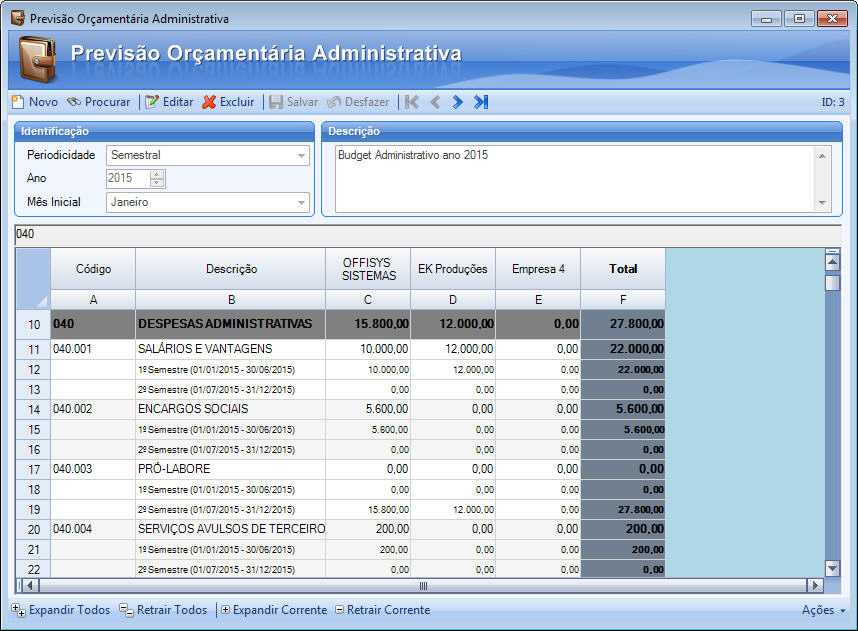858x631 pixels.
Task: Click the 040 formula bar field
Action: [x=428, y=234]
